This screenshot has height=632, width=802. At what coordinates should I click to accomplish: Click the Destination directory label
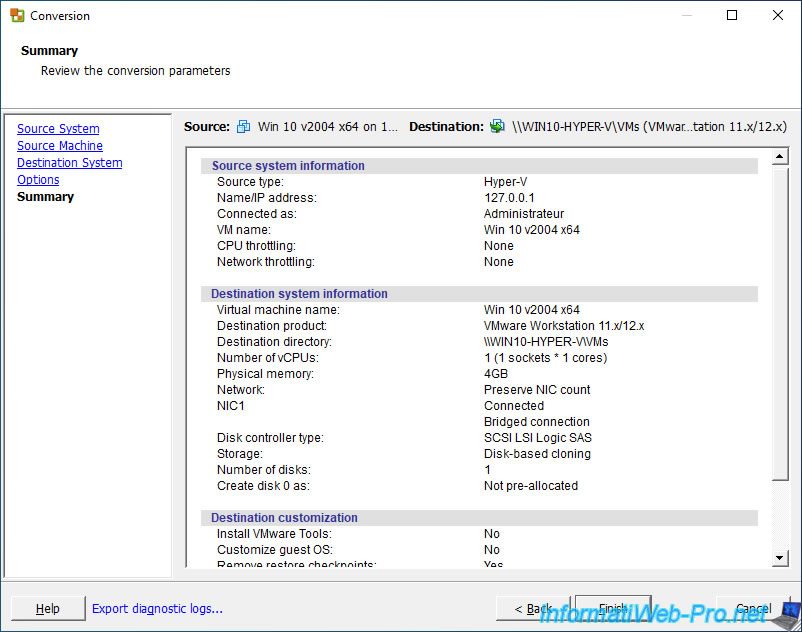(274, 342)
